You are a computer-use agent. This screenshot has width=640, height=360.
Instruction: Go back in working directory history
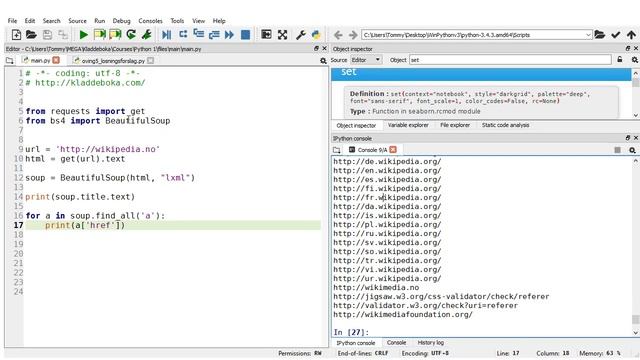click(338, 35)
